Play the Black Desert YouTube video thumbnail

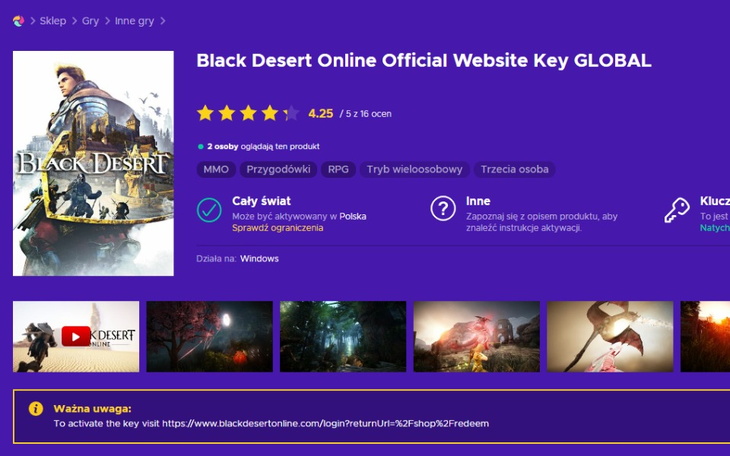click(76, 336)
